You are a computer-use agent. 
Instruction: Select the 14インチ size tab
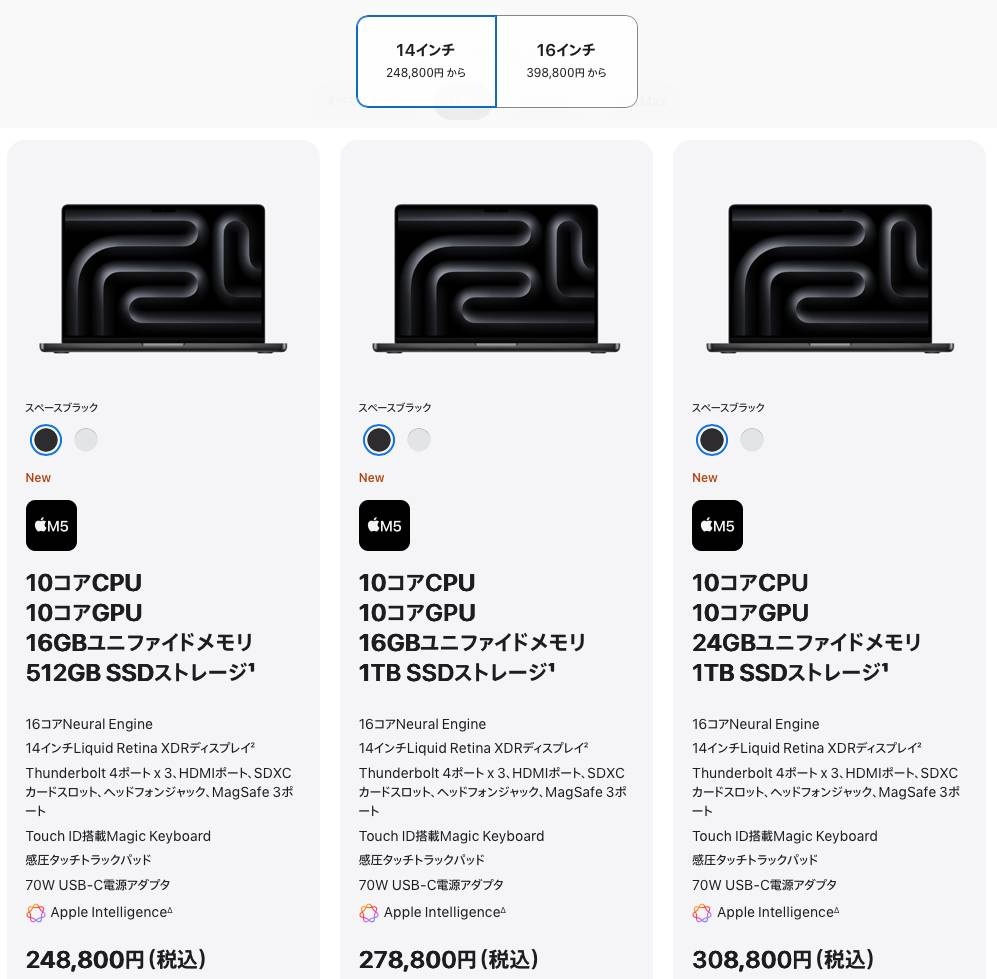pos(426,61)
